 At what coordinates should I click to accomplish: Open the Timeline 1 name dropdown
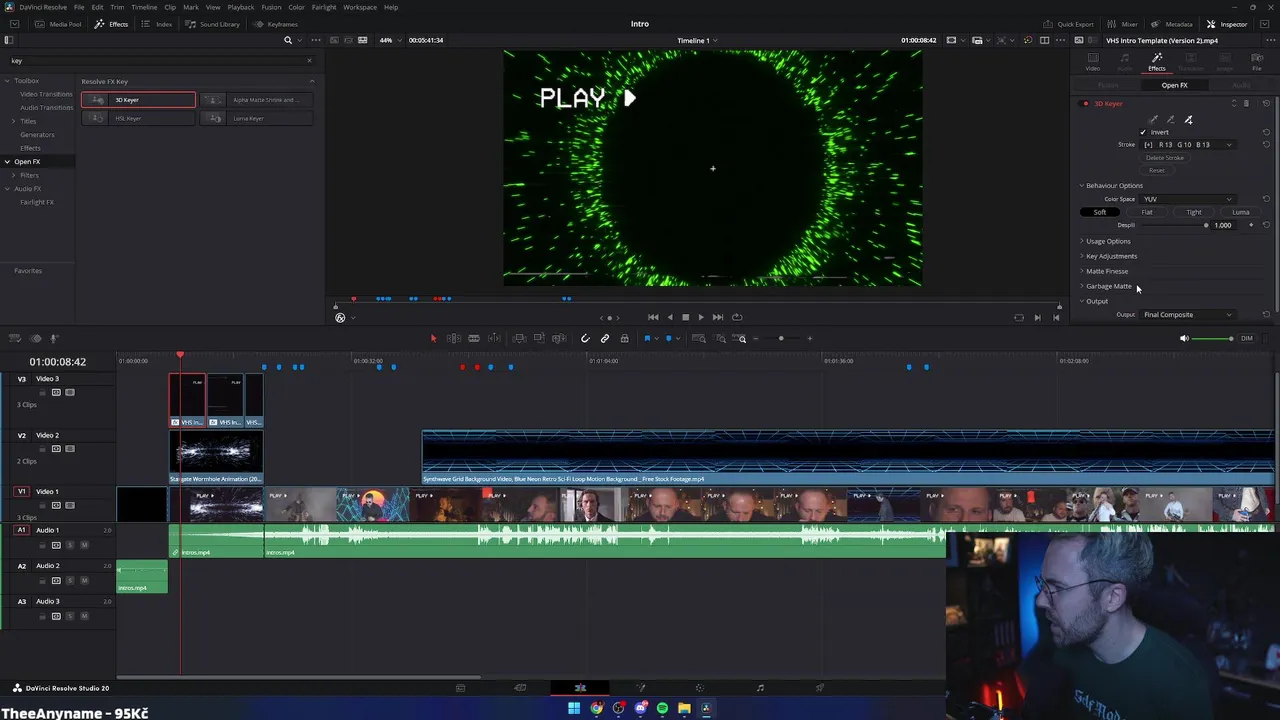pos(697,40)
